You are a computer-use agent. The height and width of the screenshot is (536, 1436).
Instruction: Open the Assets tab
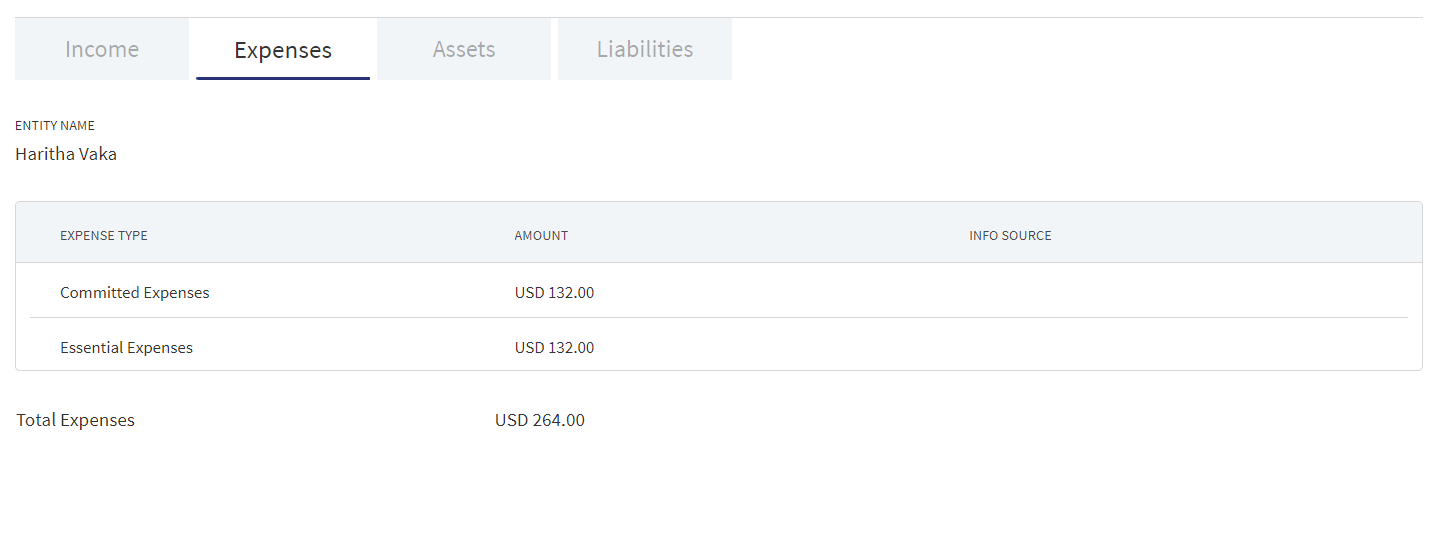coord(464,49)
